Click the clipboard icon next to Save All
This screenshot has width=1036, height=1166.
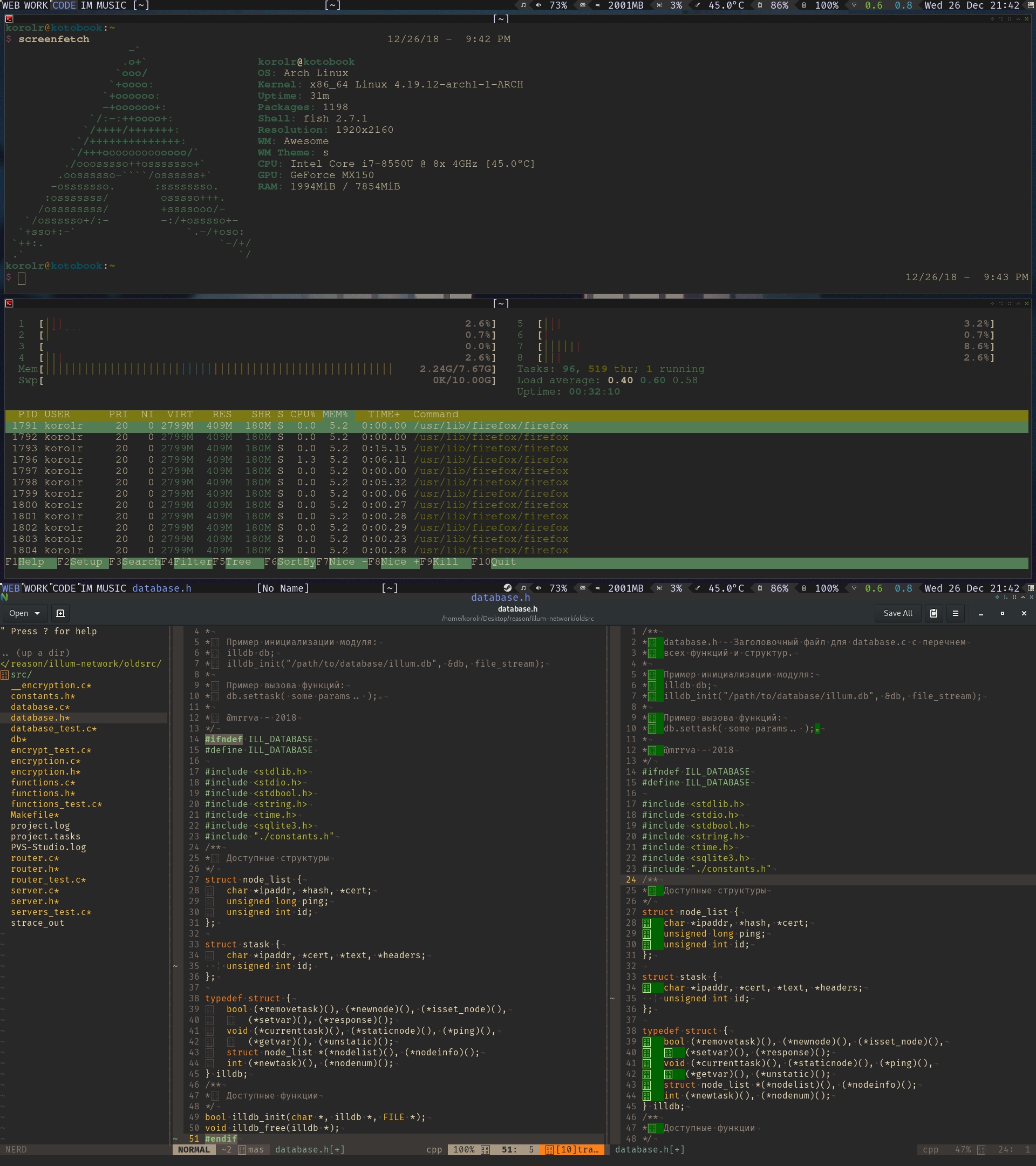[933, 613]
